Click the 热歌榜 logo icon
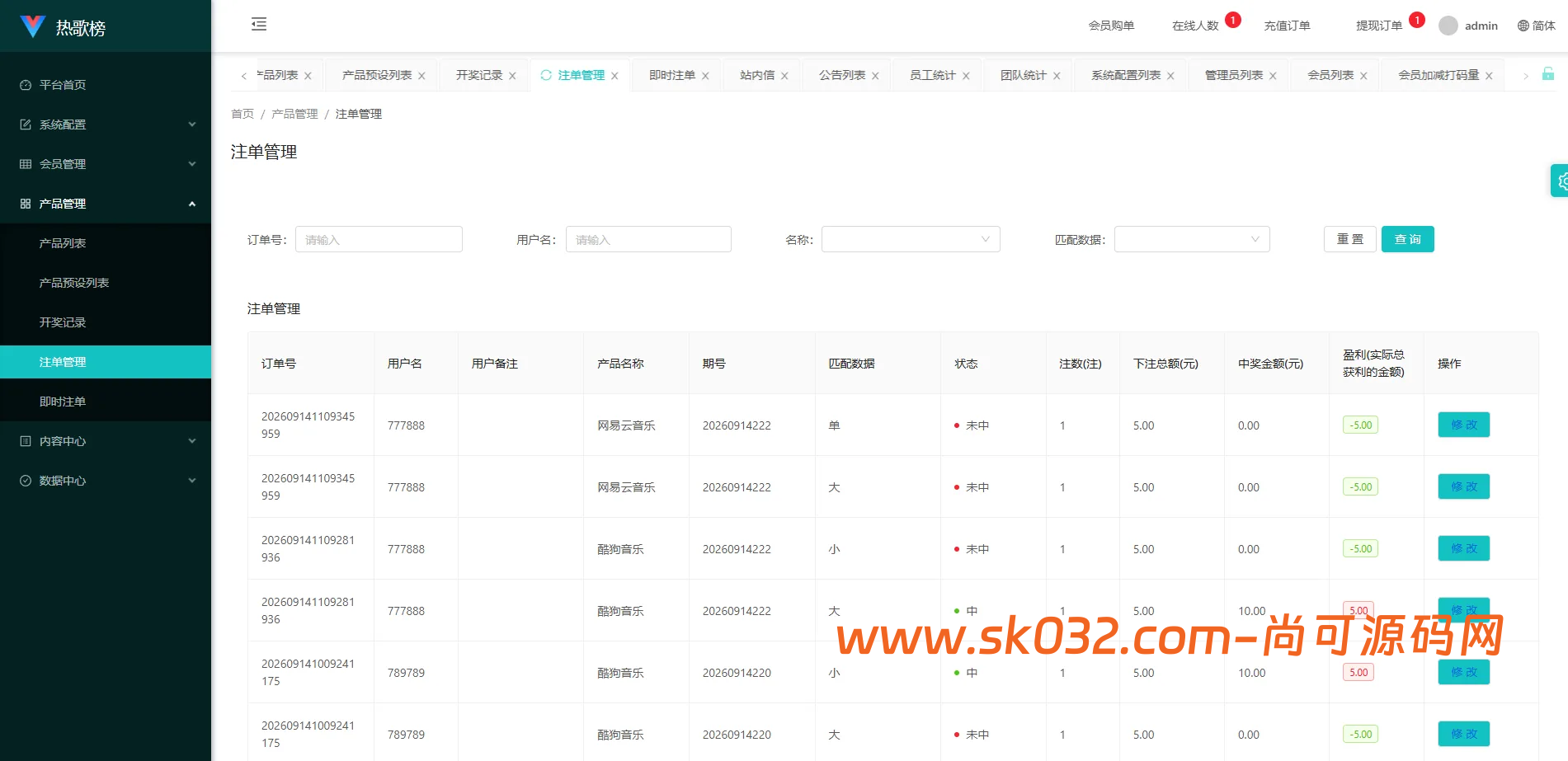 click(x=33, y=26)
